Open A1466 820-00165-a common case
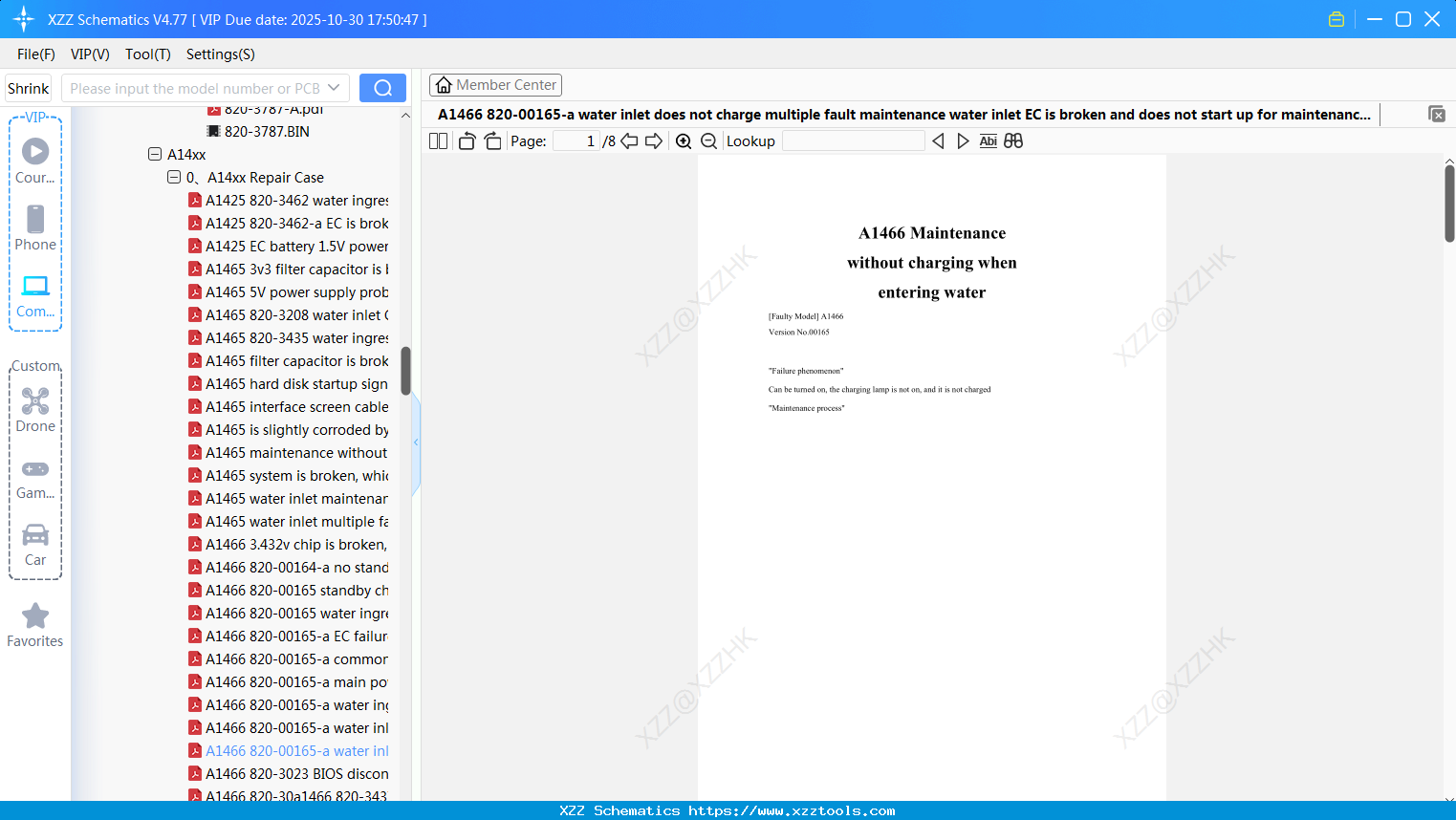 pos(289,659)
